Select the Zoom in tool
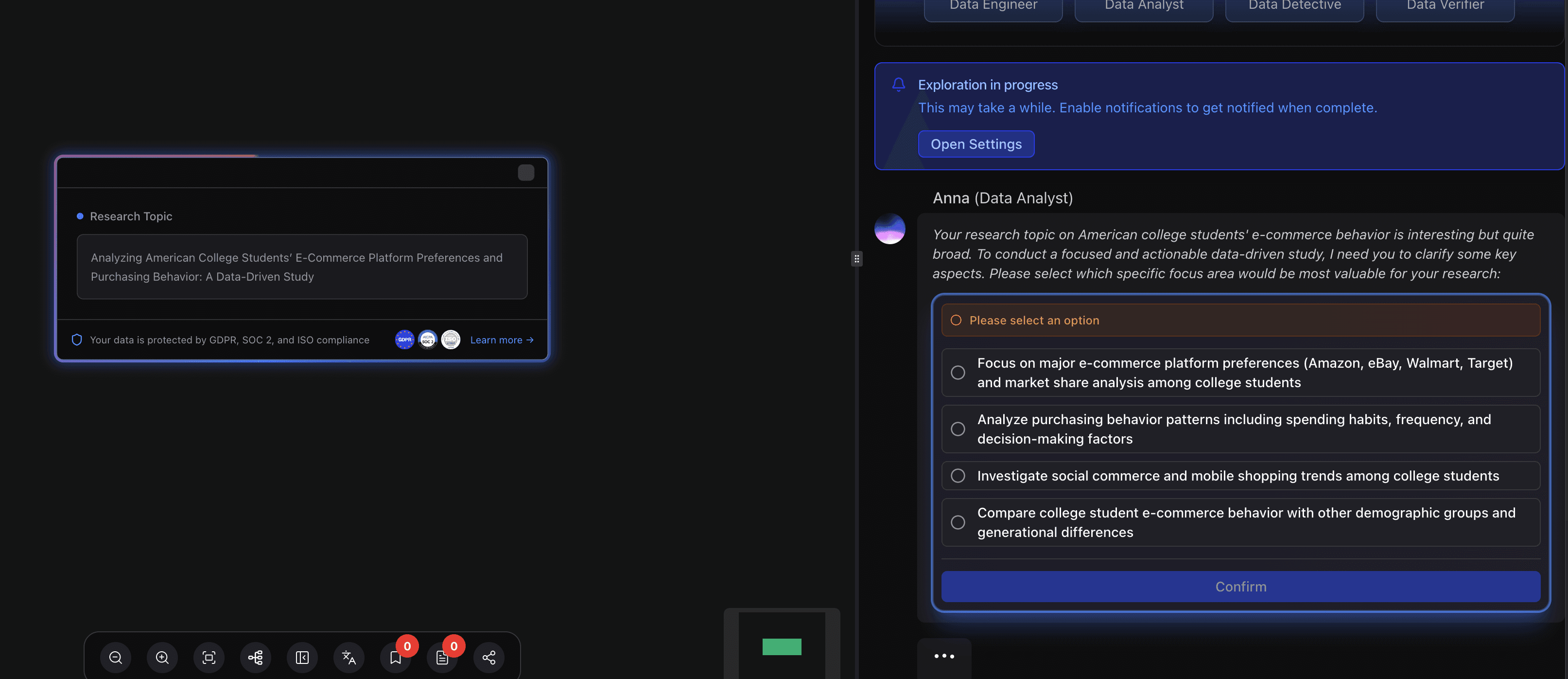This screenshot has height=679, width=1568. (162, 657)
